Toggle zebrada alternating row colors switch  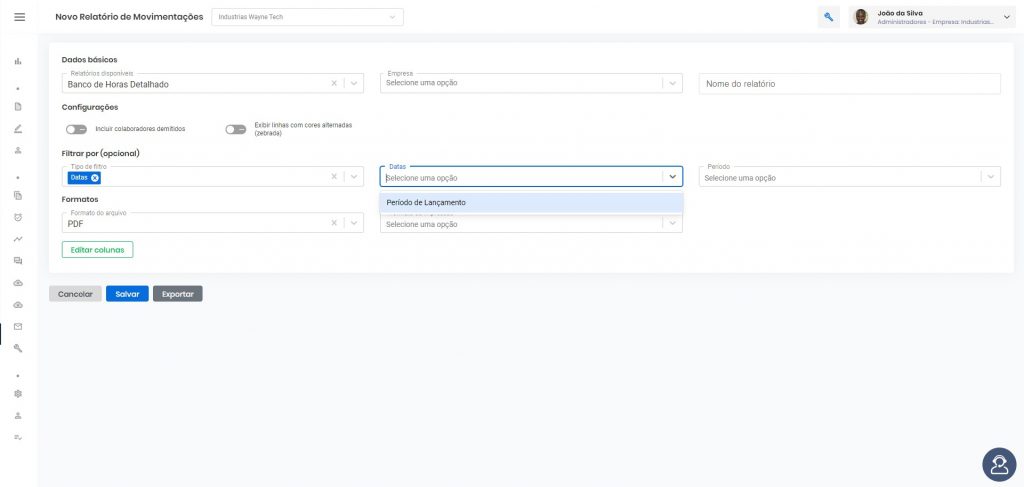click(x=236, y=129)
